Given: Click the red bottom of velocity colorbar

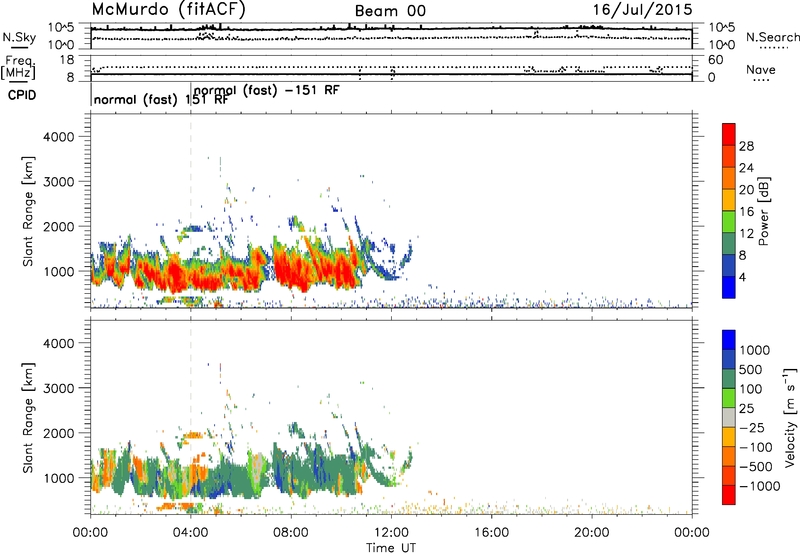Looking at the screenshot, I should click(x=729, y=495).
